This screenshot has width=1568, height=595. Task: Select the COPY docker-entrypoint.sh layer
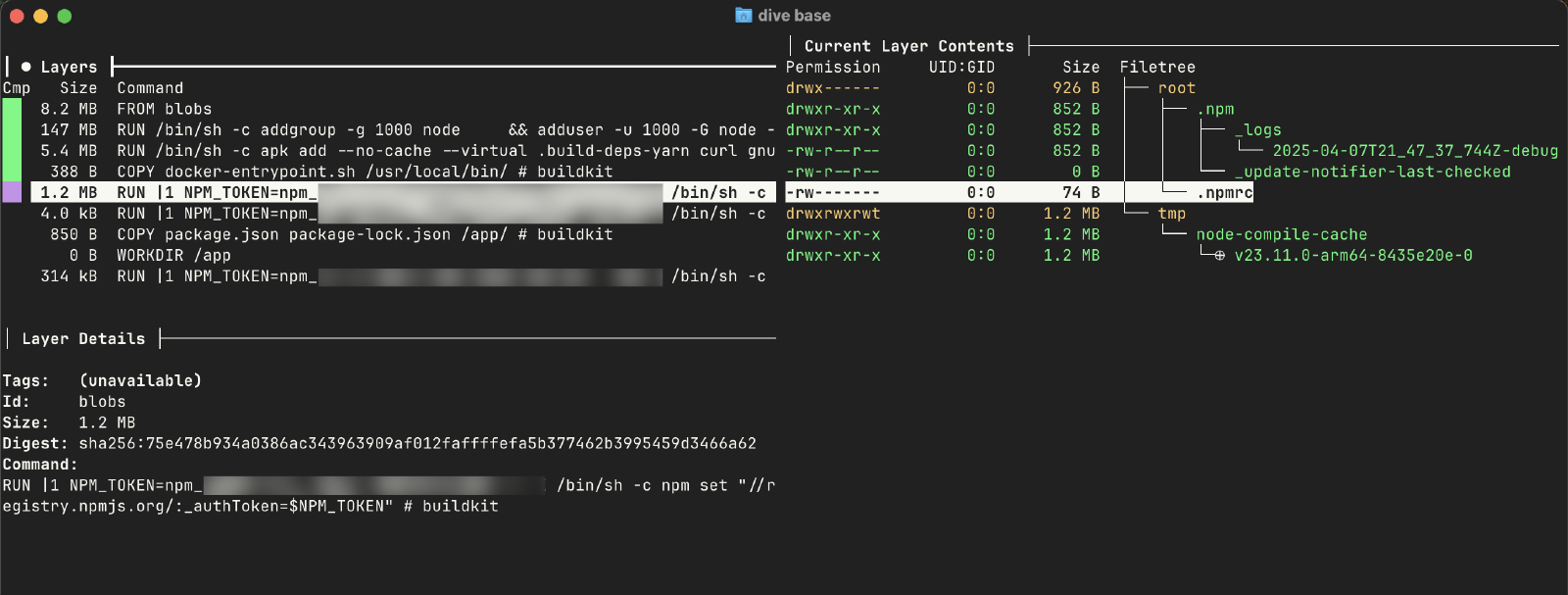click(x=365, y=173)
